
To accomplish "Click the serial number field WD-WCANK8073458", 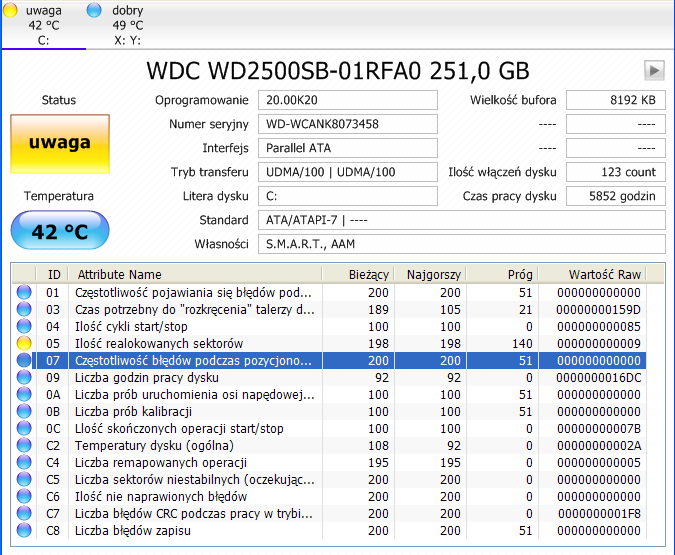I will (x=348, y=124).
